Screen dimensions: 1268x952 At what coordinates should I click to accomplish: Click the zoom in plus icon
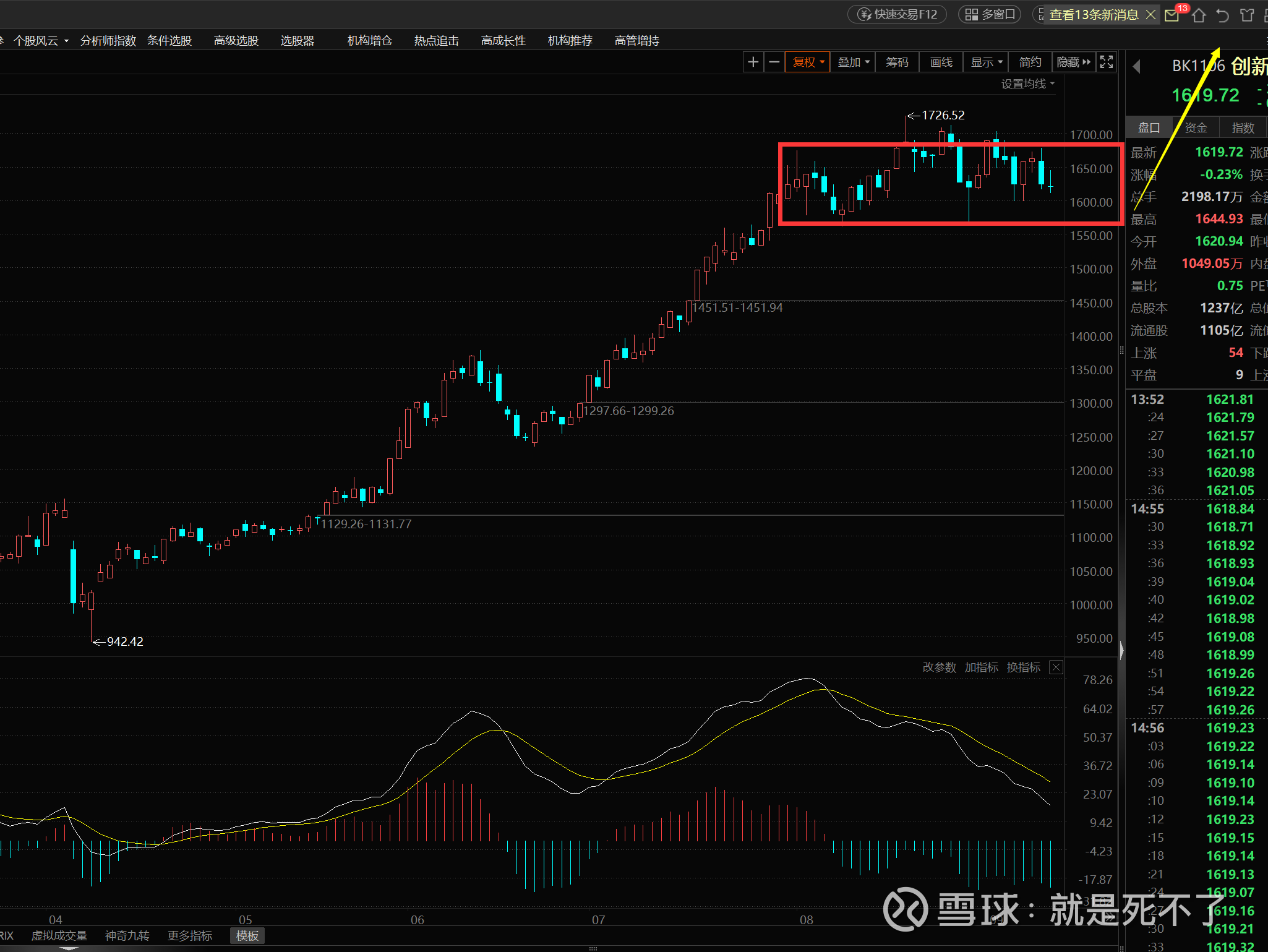(753, 62)
